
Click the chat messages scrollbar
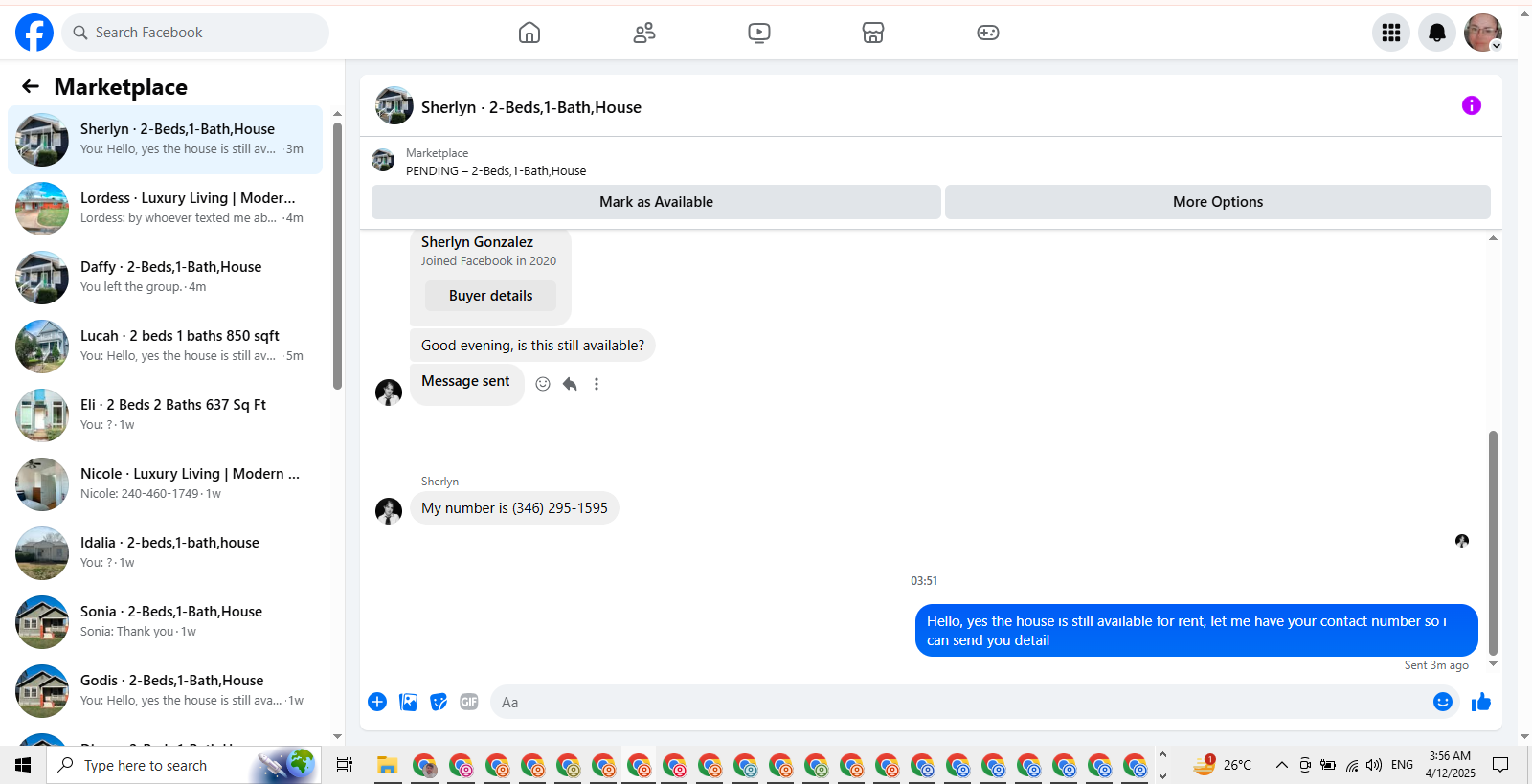pyautogui.click(x=1493, y=543)
